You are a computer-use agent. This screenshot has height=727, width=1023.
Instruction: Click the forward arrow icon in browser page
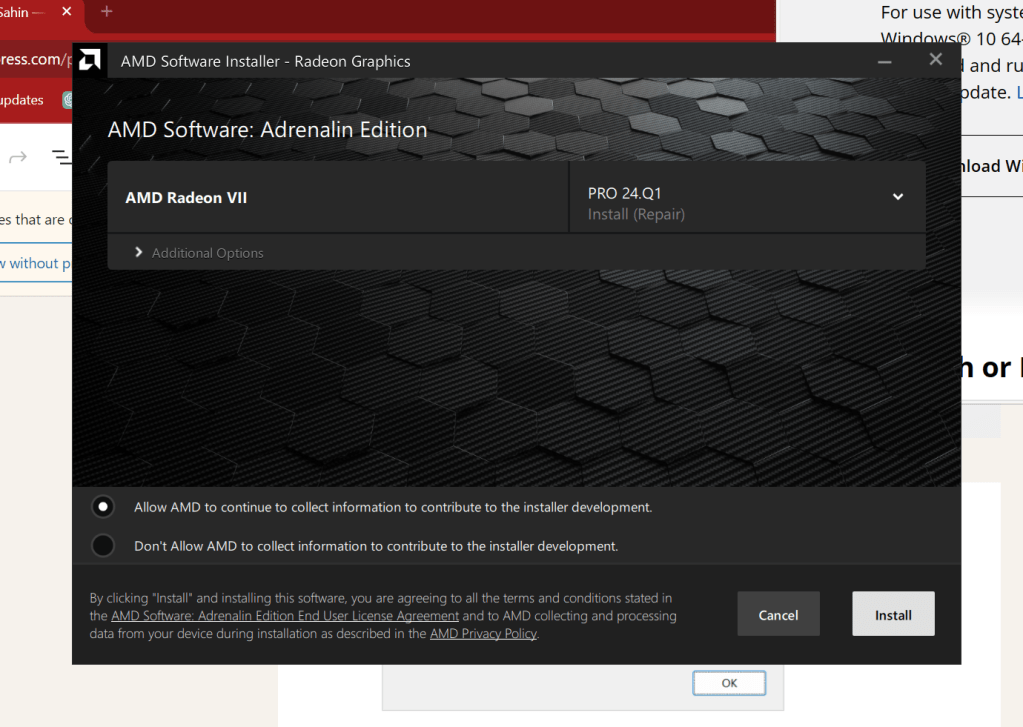point(18,157)
